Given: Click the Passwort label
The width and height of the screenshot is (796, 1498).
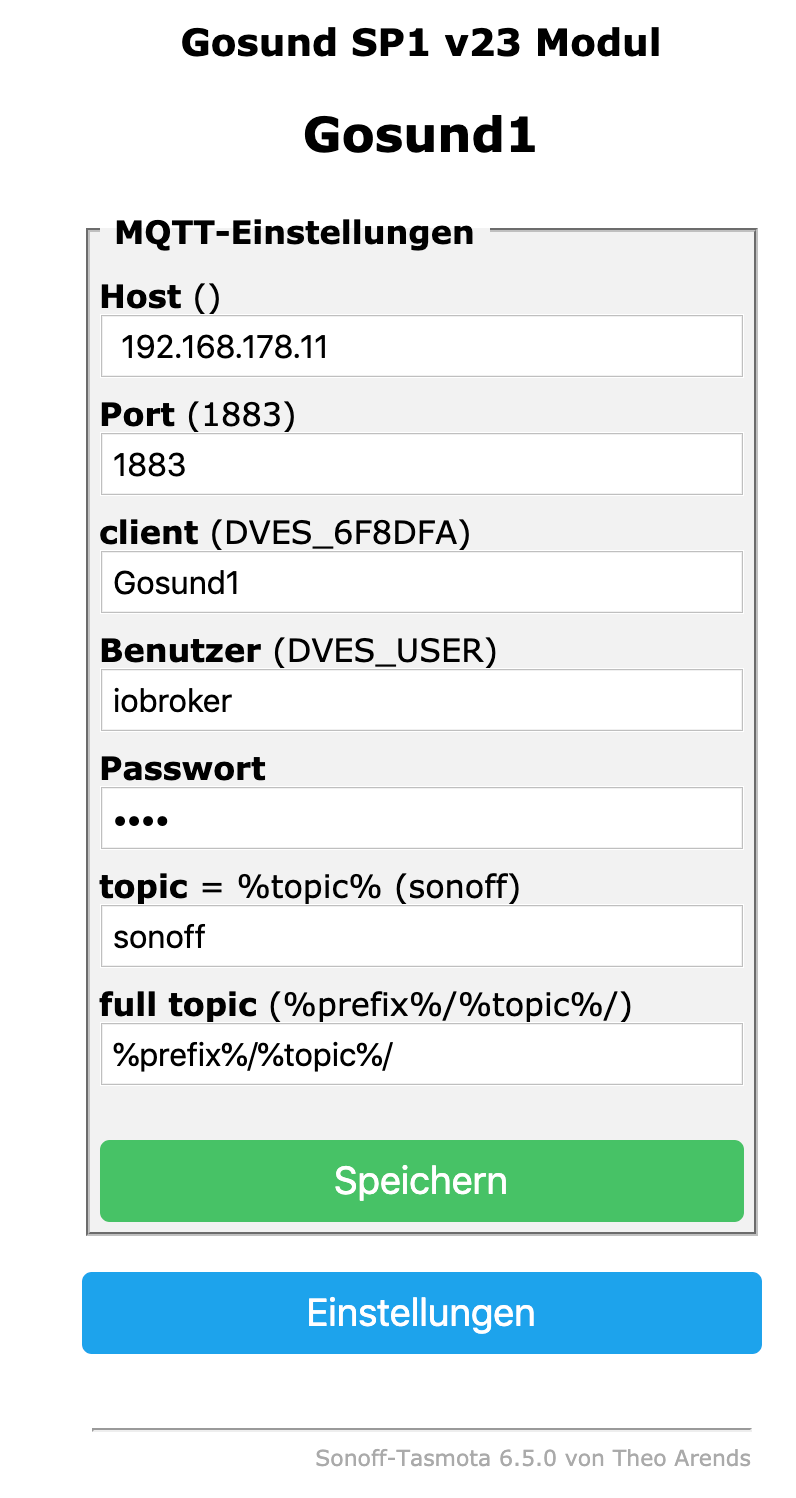Looking at the screenshot, I should 183,769.
